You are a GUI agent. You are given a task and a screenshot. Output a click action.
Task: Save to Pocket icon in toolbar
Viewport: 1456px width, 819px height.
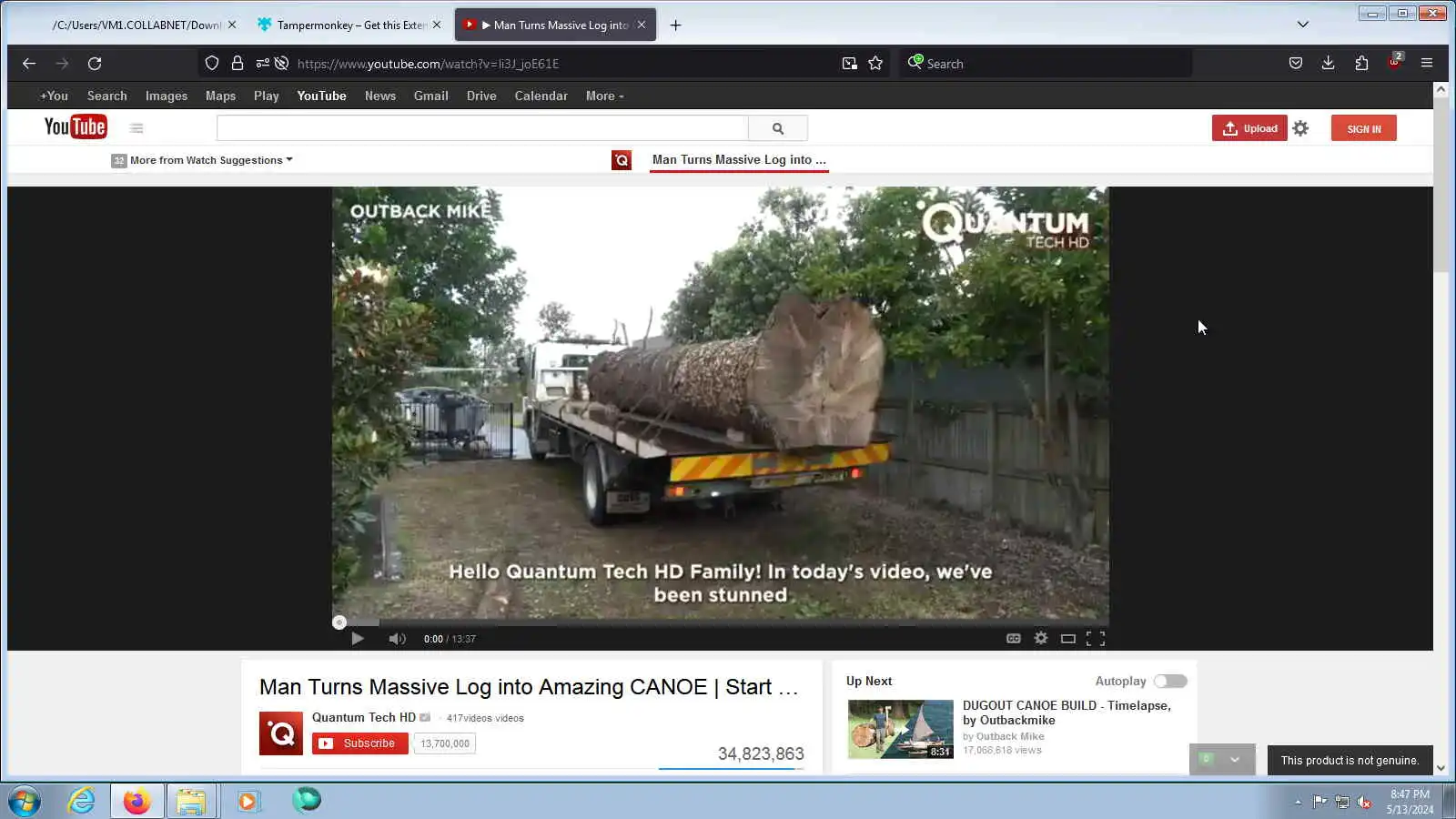(x=1296, y=64)
